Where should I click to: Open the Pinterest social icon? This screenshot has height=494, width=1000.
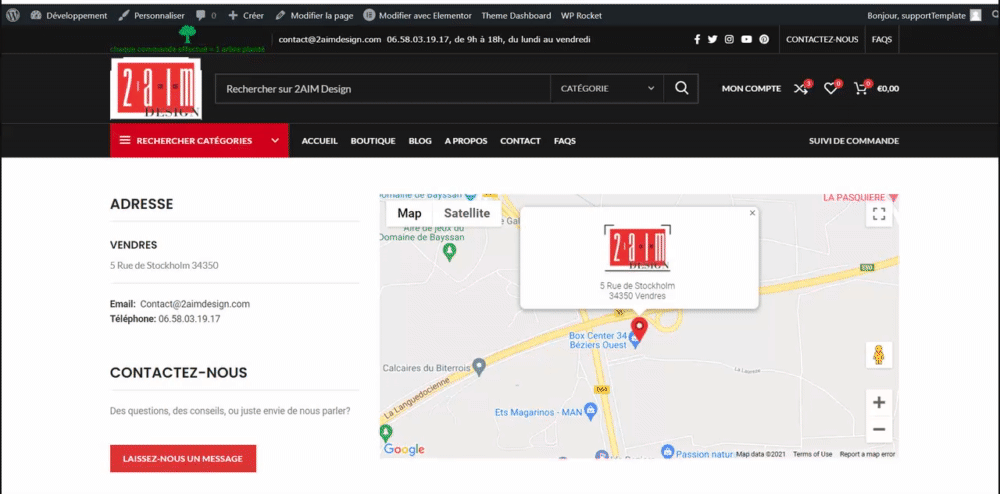click(764, 40)
